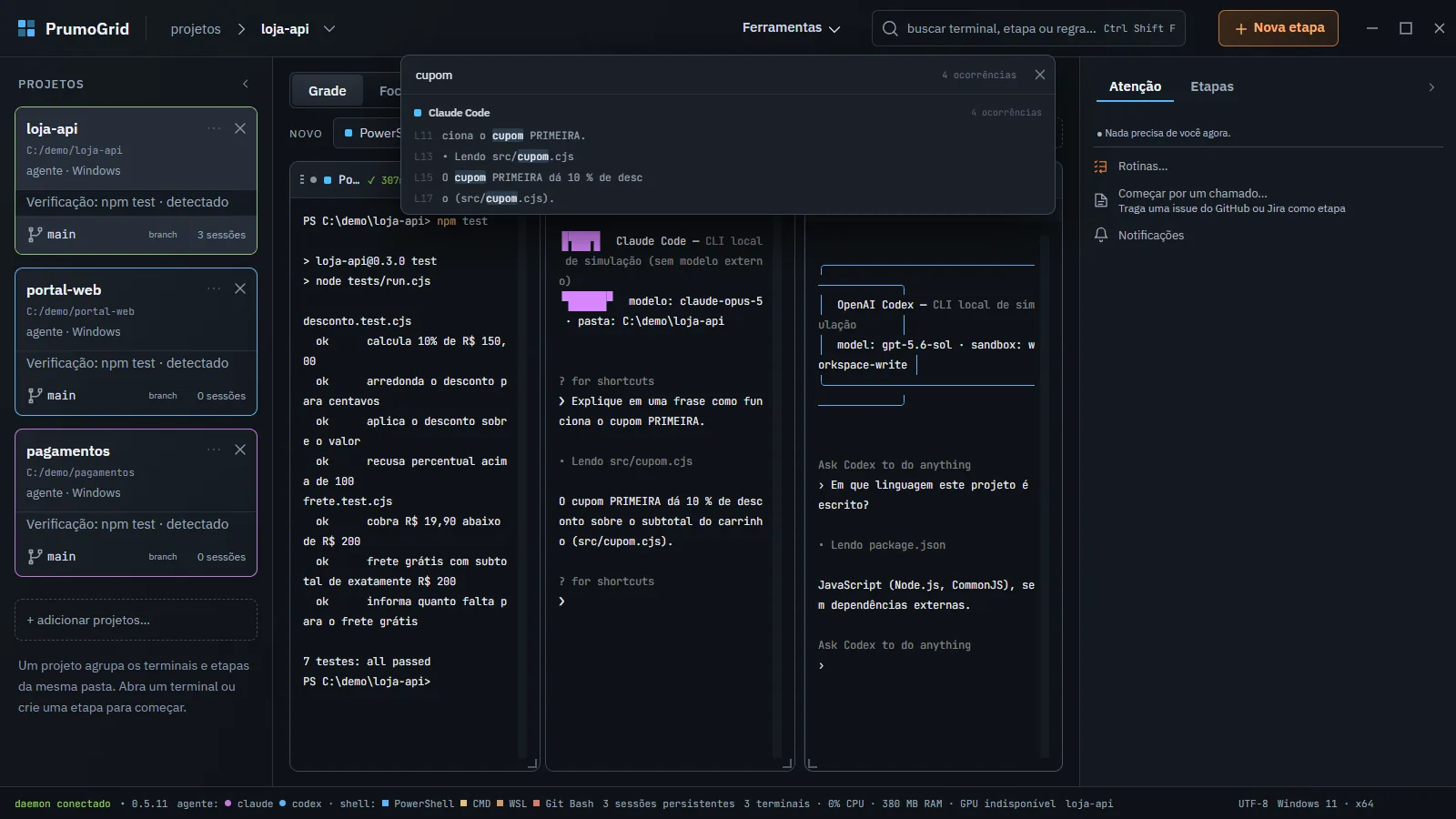Open the Notificações link

tap(1151, 235)
